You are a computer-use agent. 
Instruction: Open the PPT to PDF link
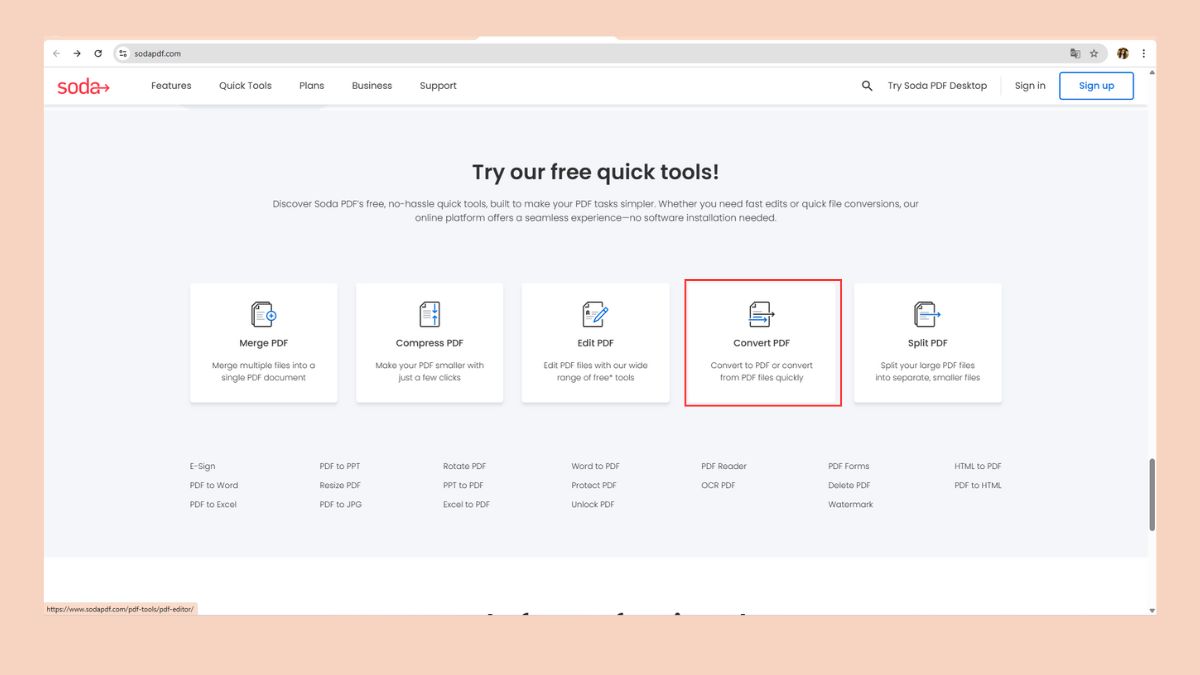coord(464,485)
